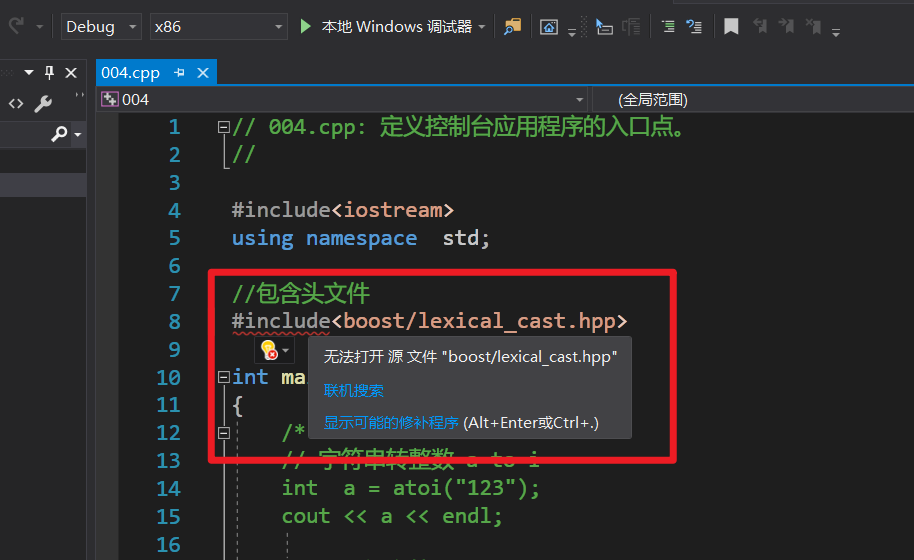Open the lightbulb quick actions dropdown arrow
The width and height of the screenshot is (914, 560).
(x=286, y=350)
